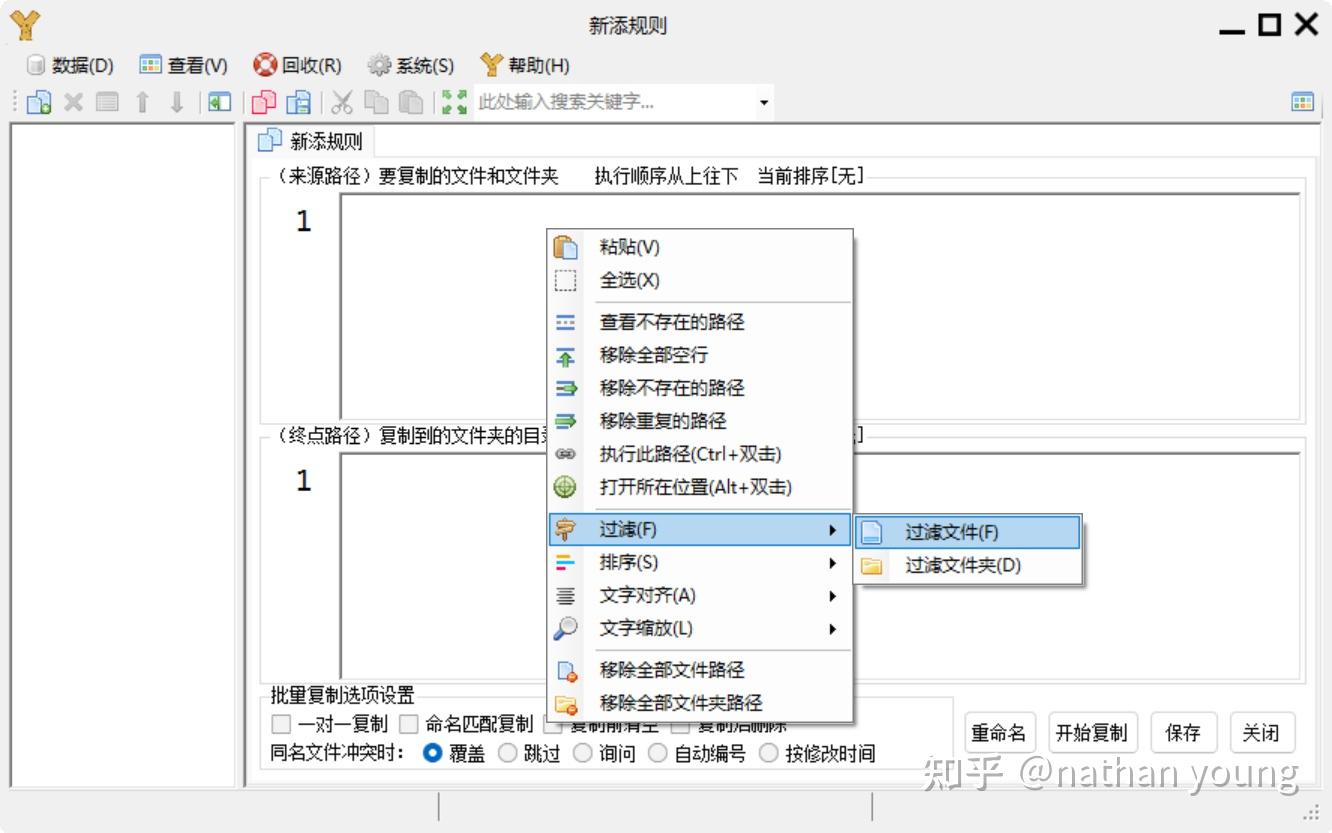The image size is (1332, 833).
Task: Switch to the 新添规则 tab
Action: pyautogui.click(x=311, y=141)
